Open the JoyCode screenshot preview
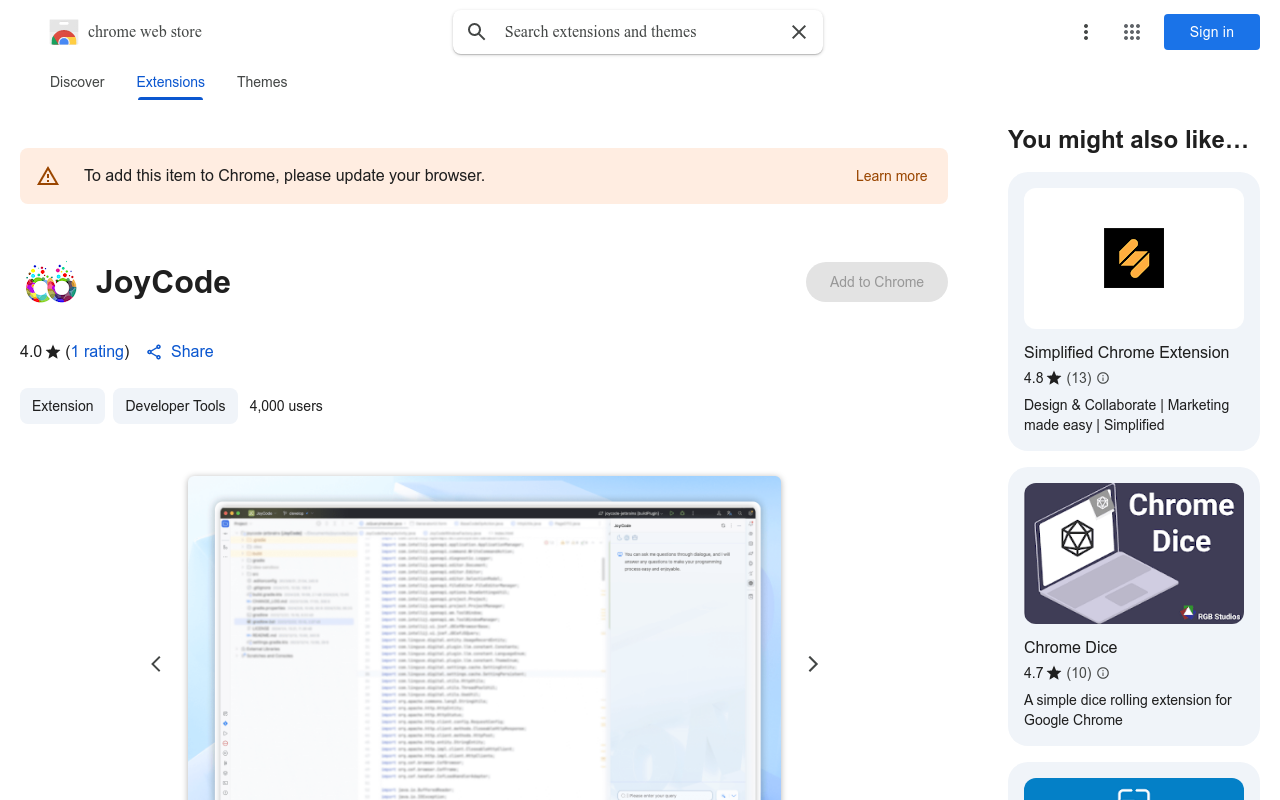Image resolution: width=1280 pixels, height=800 pixels. [484, 638]
